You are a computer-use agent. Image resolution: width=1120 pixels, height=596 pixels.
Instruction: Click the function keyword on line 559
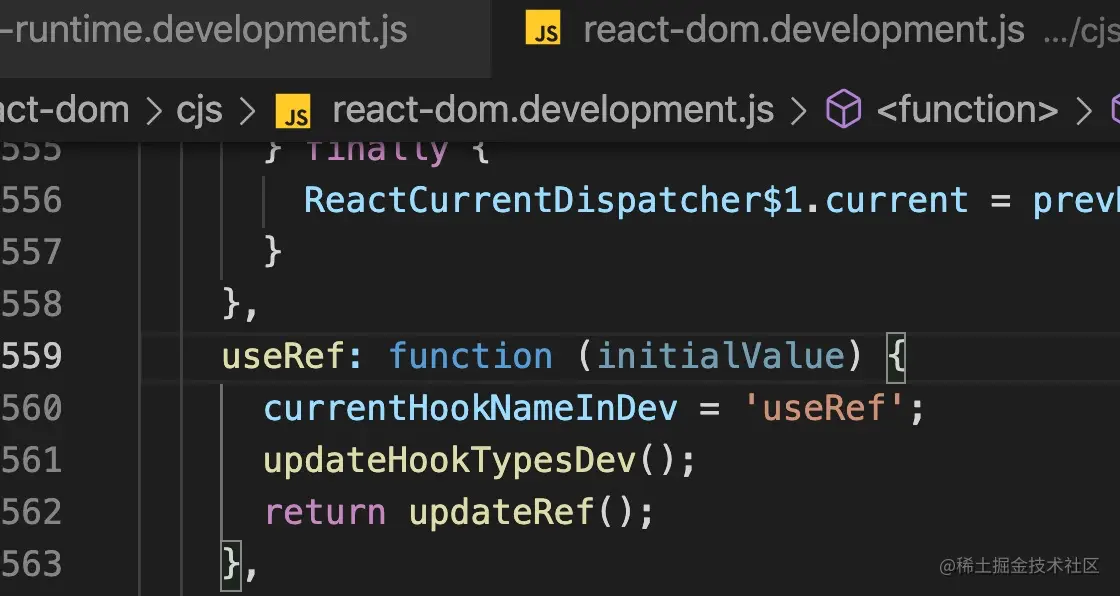(x=471, y=357)
